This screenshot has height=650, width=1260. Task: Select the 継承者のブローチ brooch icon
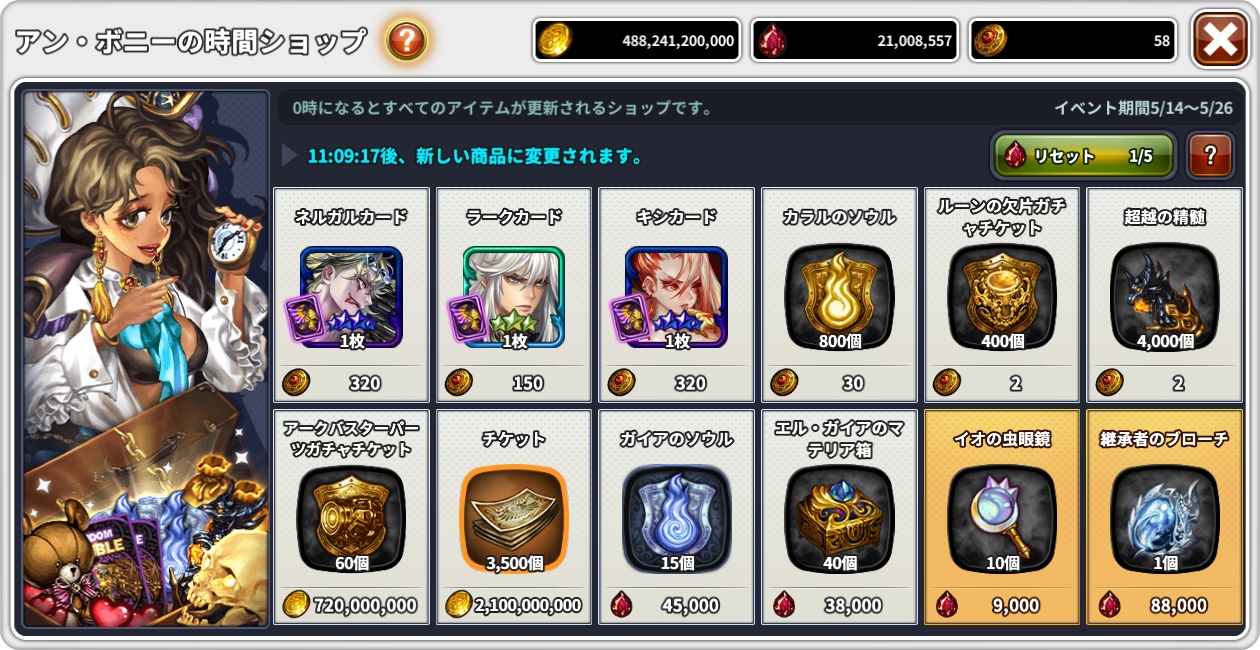click(1165, 519)
